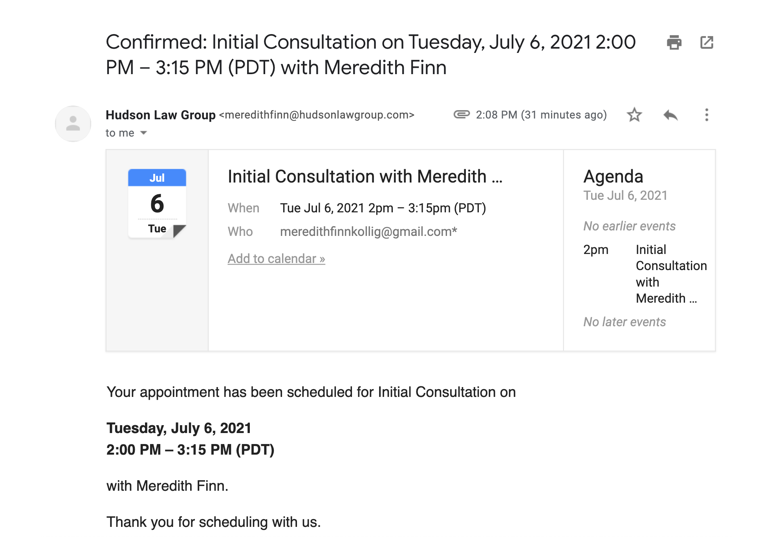The width and height of the screenshot is (775, 560).
Task: Open the 'Initial Consultation with Meredith …' event title
Action: coord(365,177)
